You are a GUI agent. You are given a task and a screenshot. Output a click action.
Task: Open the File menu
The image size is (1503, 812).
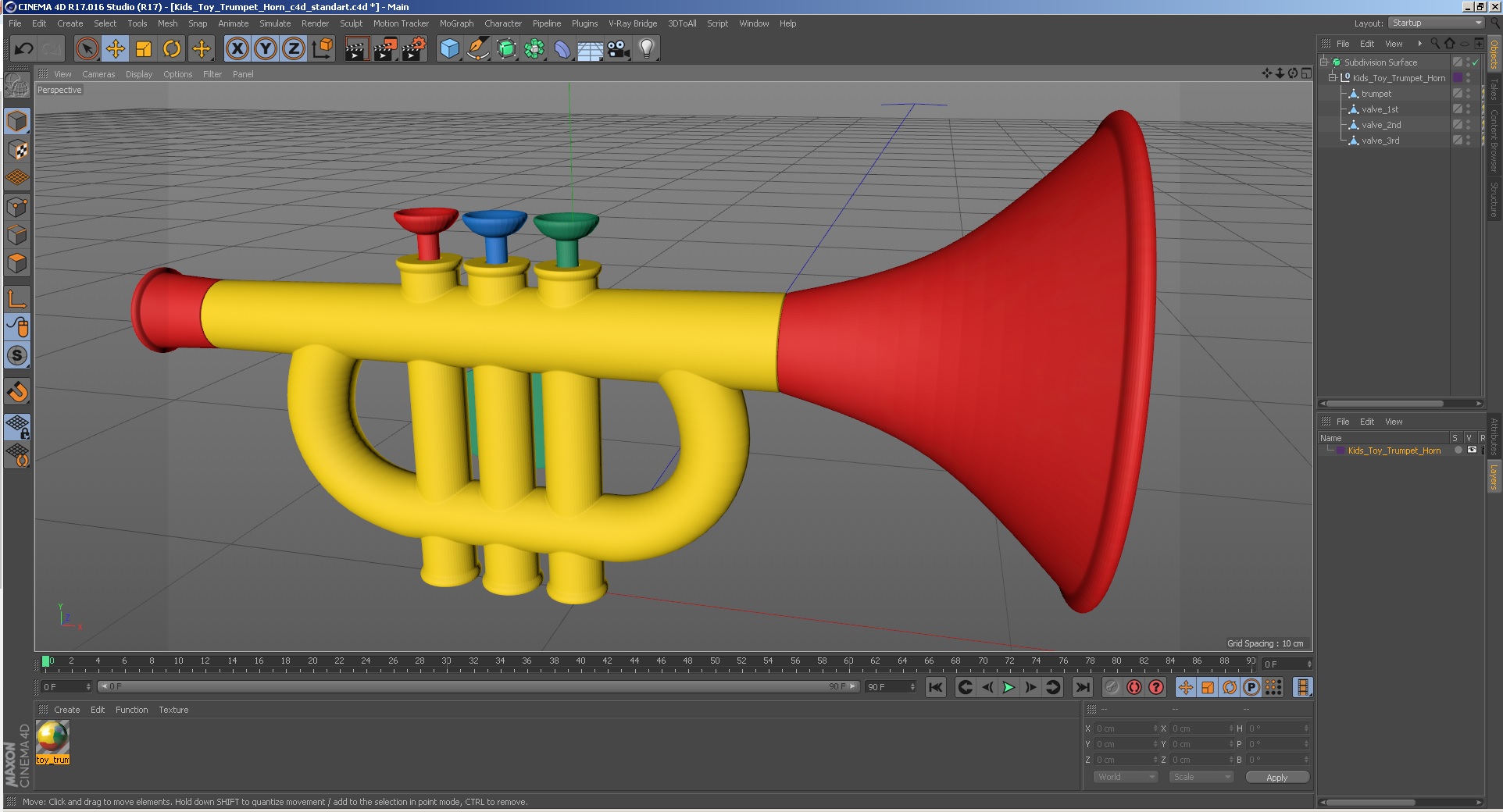click(15, 23)
